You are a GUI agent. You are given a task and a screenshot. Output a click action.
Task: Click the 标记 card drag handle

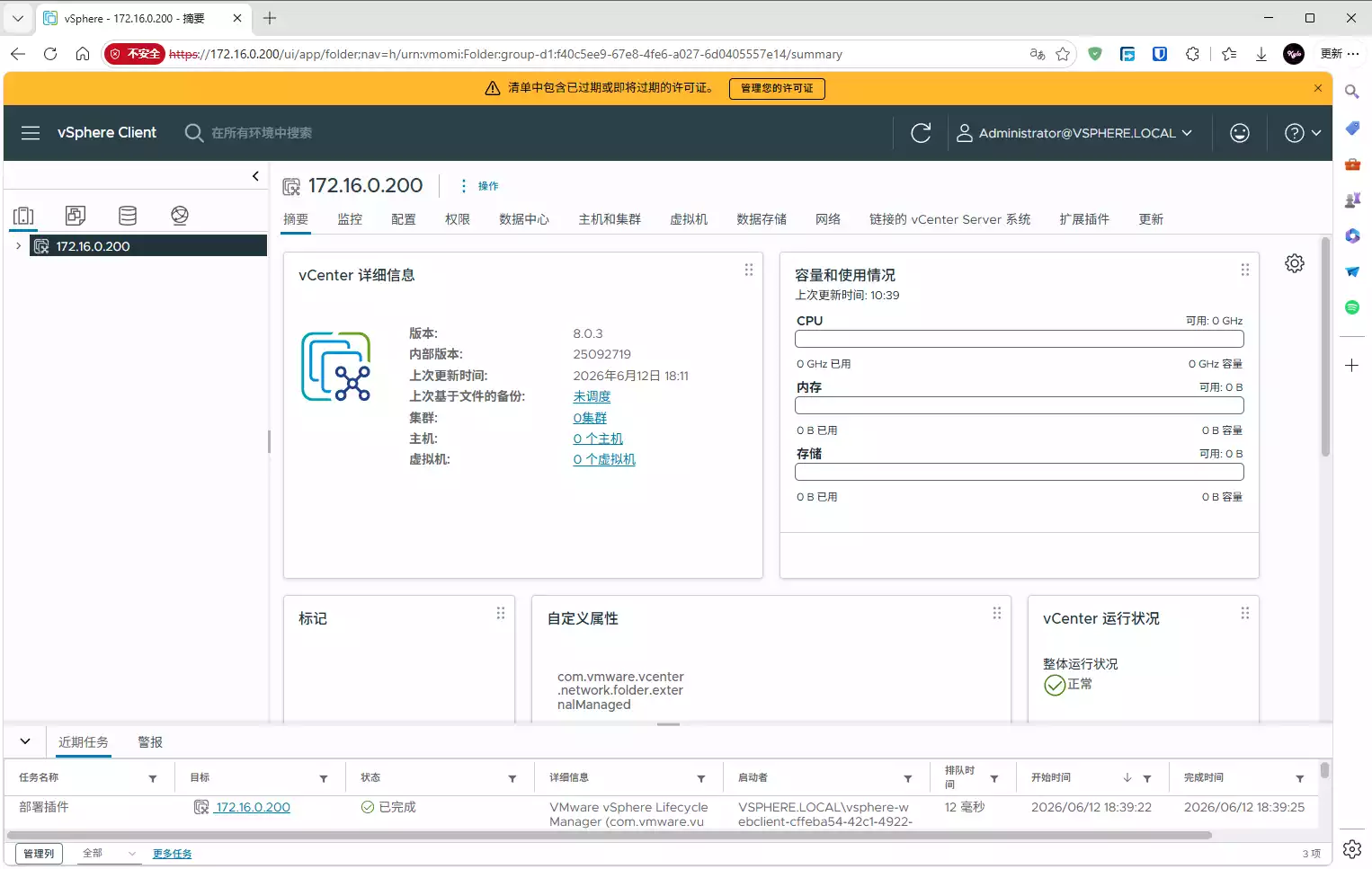point(501,613)
